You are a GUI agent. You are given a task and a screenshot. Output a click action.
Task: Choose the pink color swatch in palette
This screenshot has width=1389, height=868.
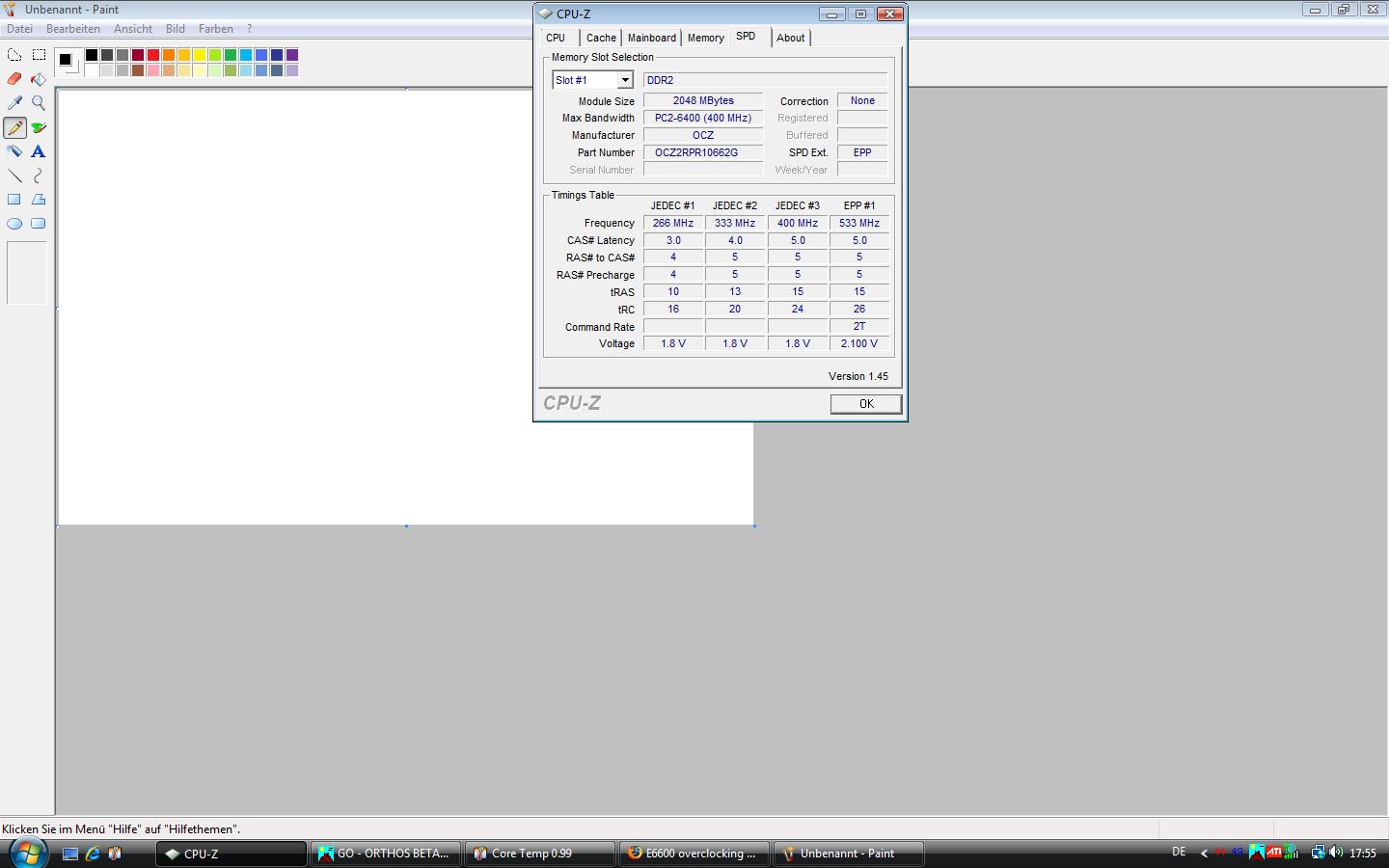coord(153,70)
